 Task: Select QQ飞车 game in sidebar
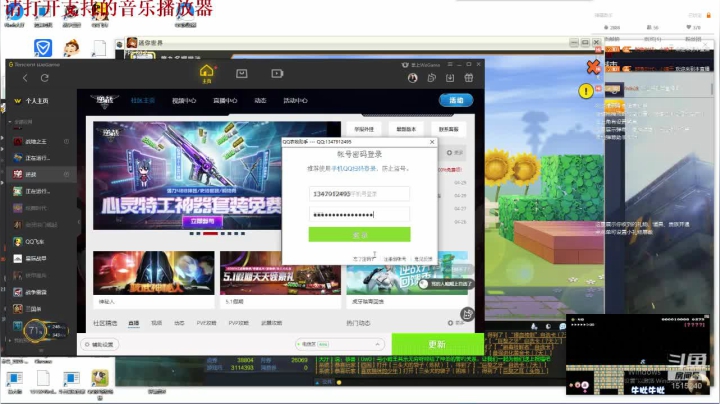click(x=34, y=241)
